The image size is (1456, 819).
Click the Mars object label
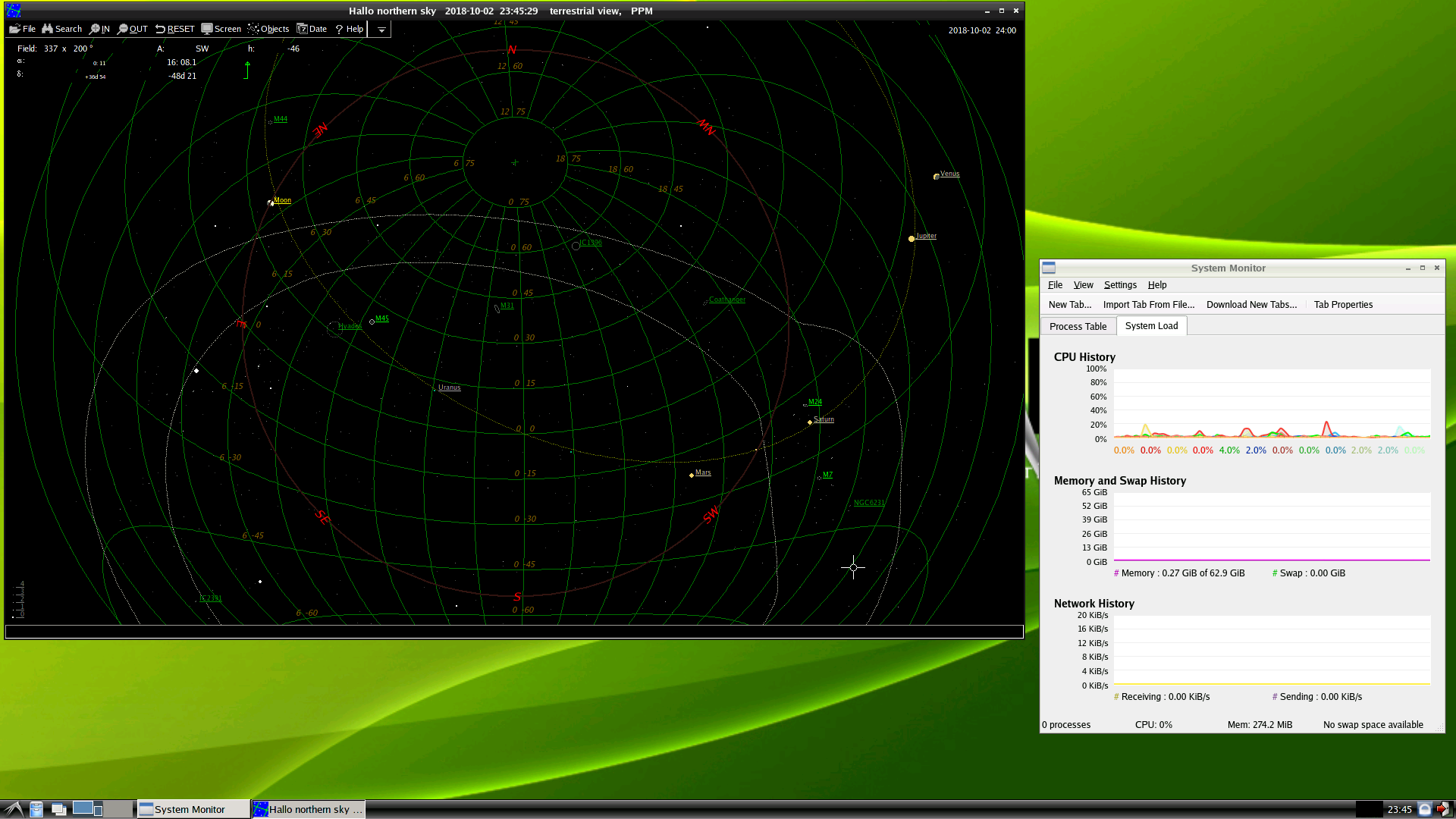703,472
